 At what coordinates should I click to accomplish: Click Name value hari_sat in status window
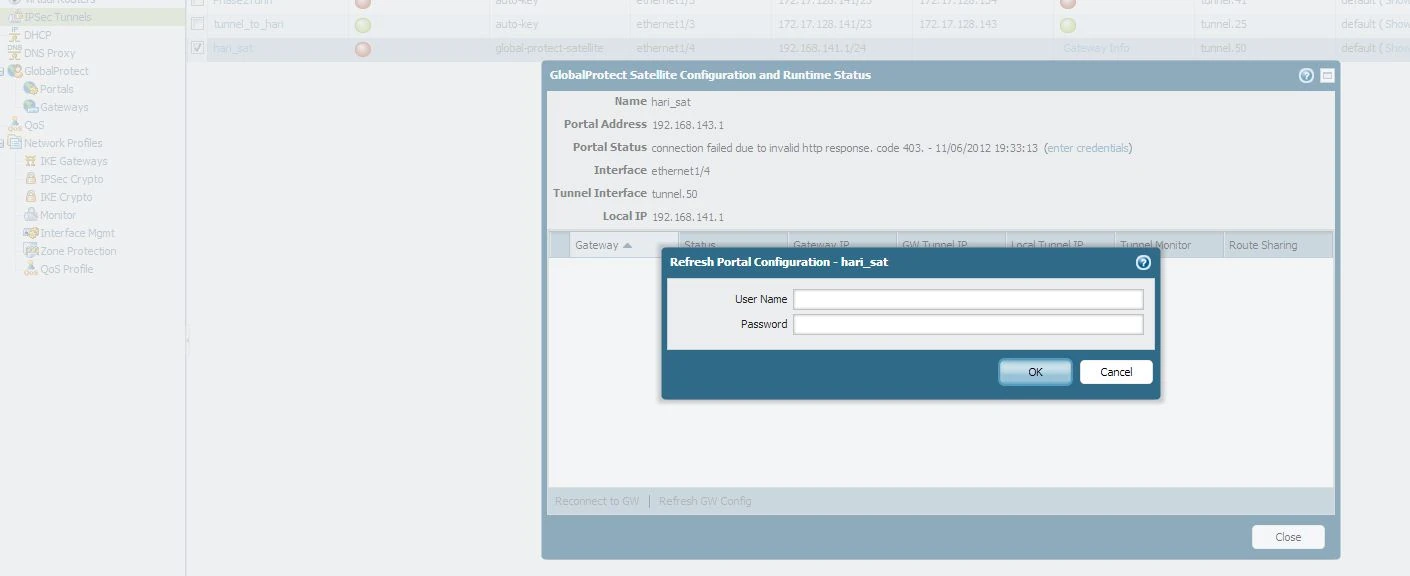tap(671, 102)
